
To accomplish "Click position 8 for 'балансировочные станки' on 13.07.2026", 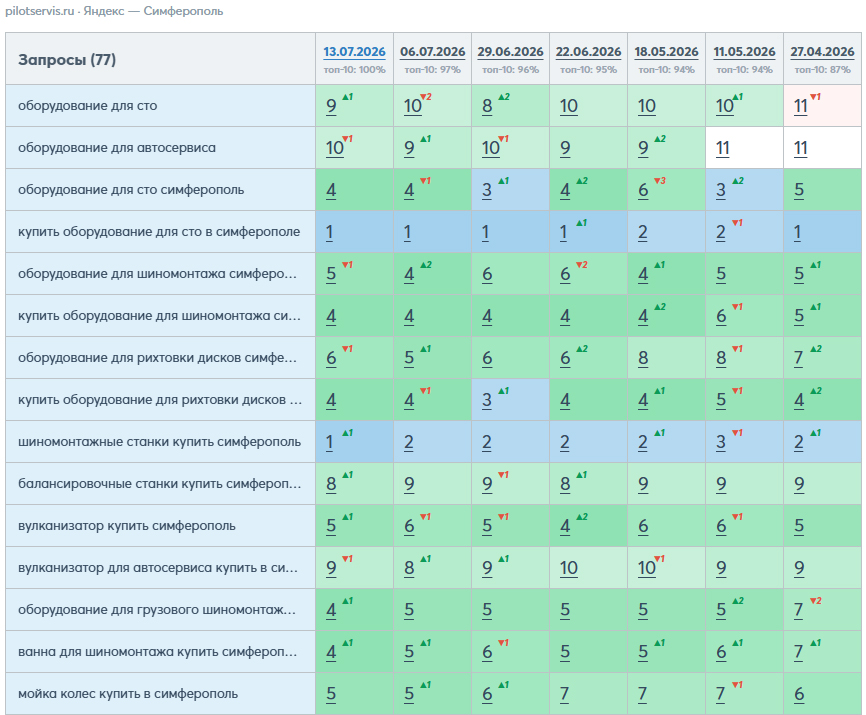I will click(331, 484).
